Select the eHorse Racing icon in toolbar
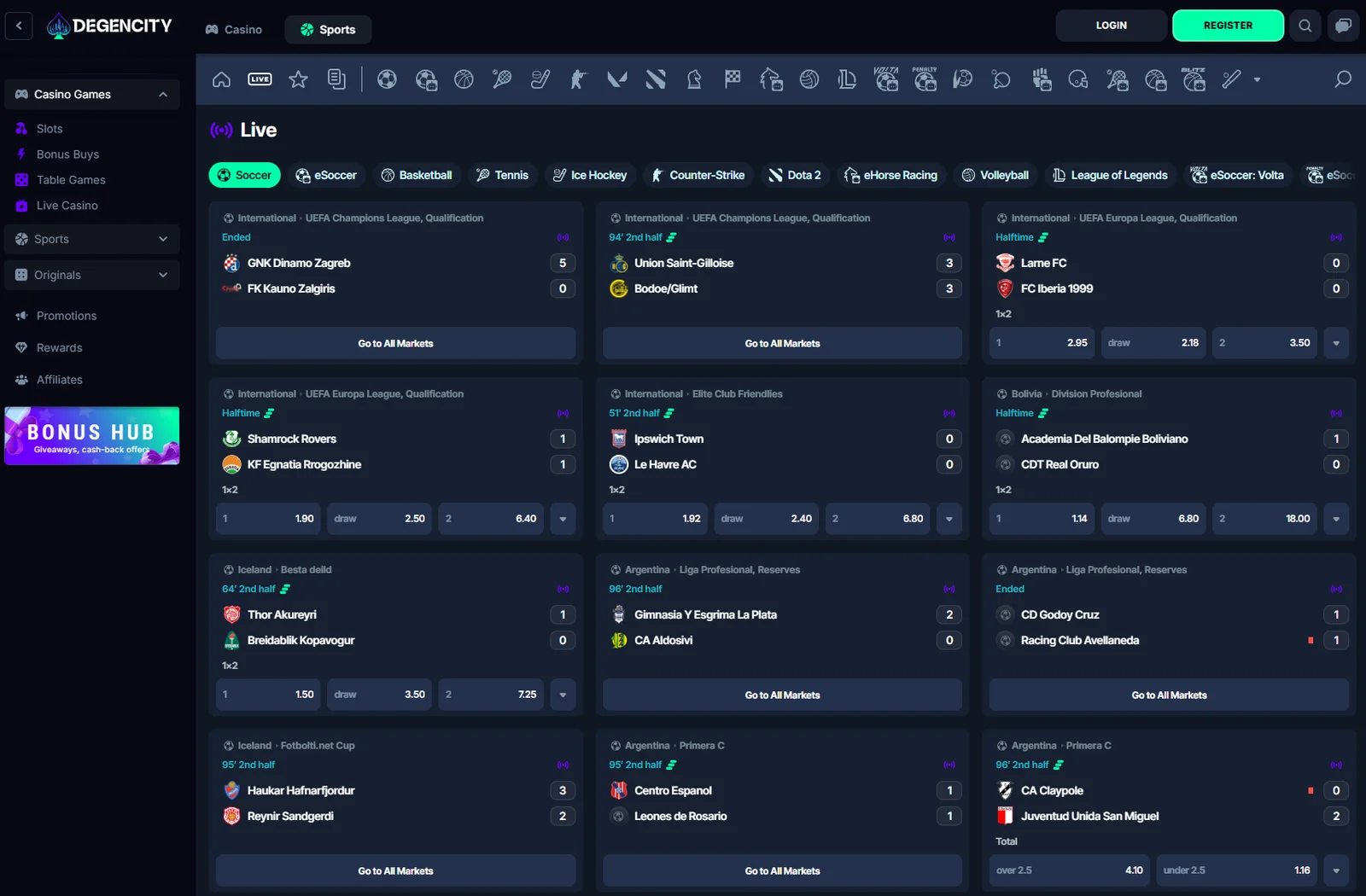Viewport: 1366px width, 896px height. click(771, 79)
